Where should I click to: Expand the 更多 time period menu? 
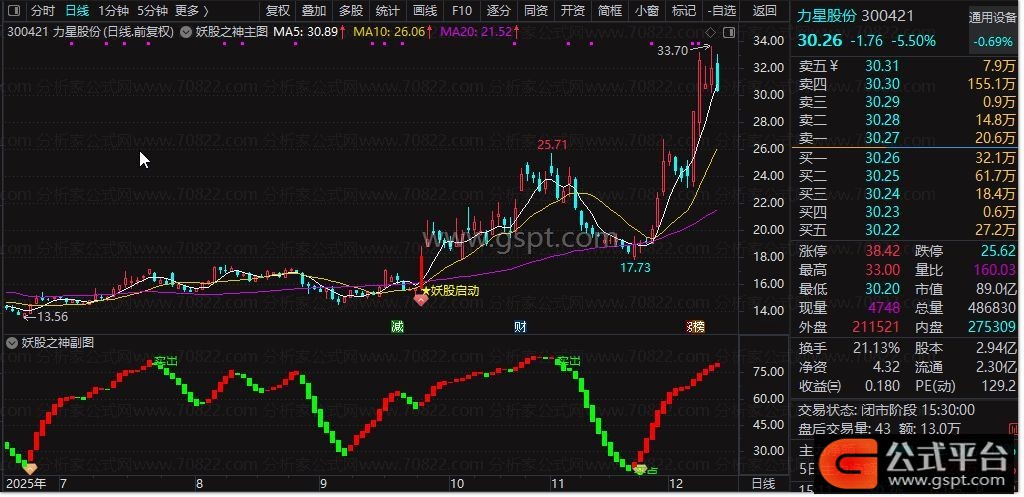pyautogui.click(x=191, y=11)
